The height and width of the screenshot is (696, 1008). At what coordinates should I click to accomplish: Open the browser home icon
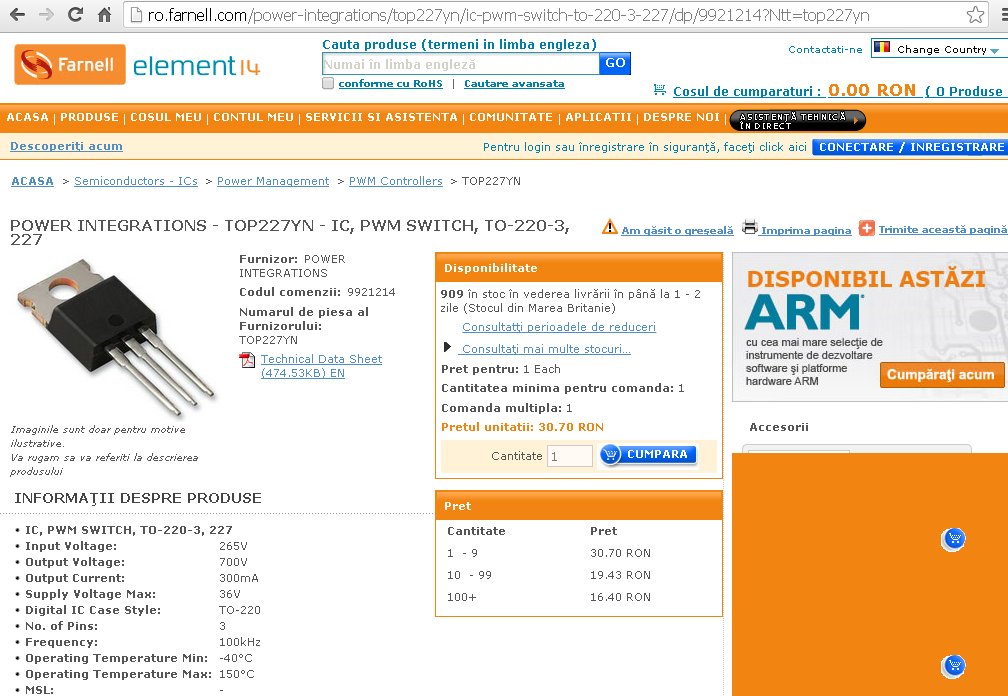point(105,14)
